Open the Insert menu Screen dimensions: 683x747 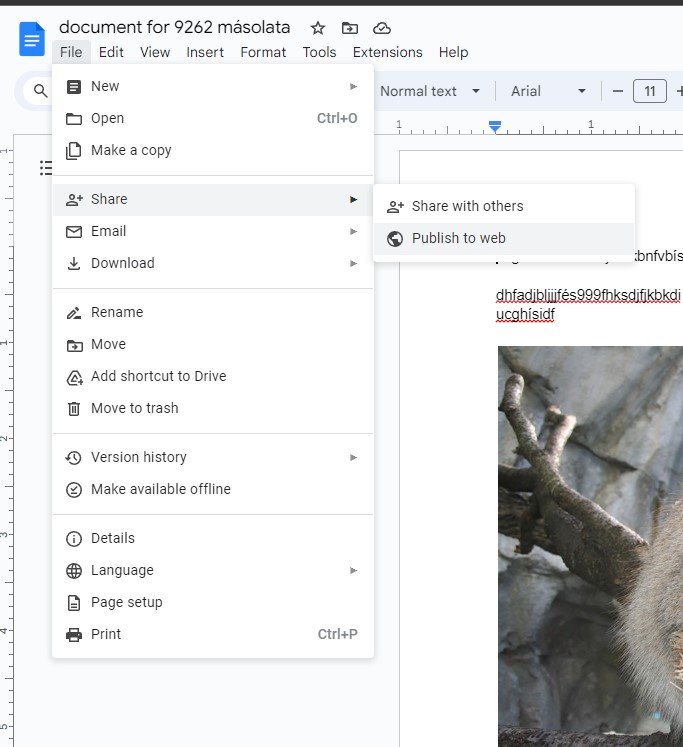[x=205, y=52]
